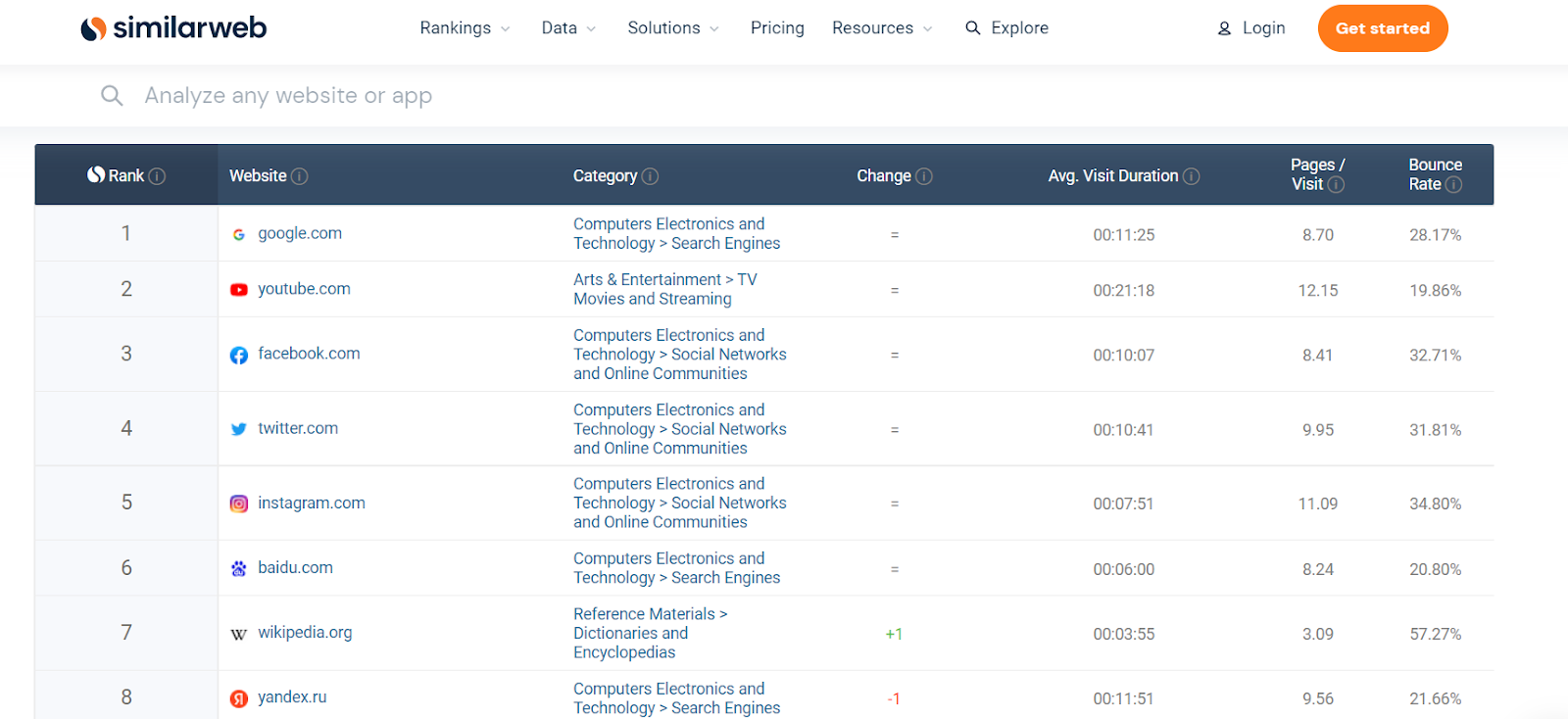This screenshot has height=719, width=1568.
Task: Click the Avg. Visit Duration column header
Action: (1124, 176)
